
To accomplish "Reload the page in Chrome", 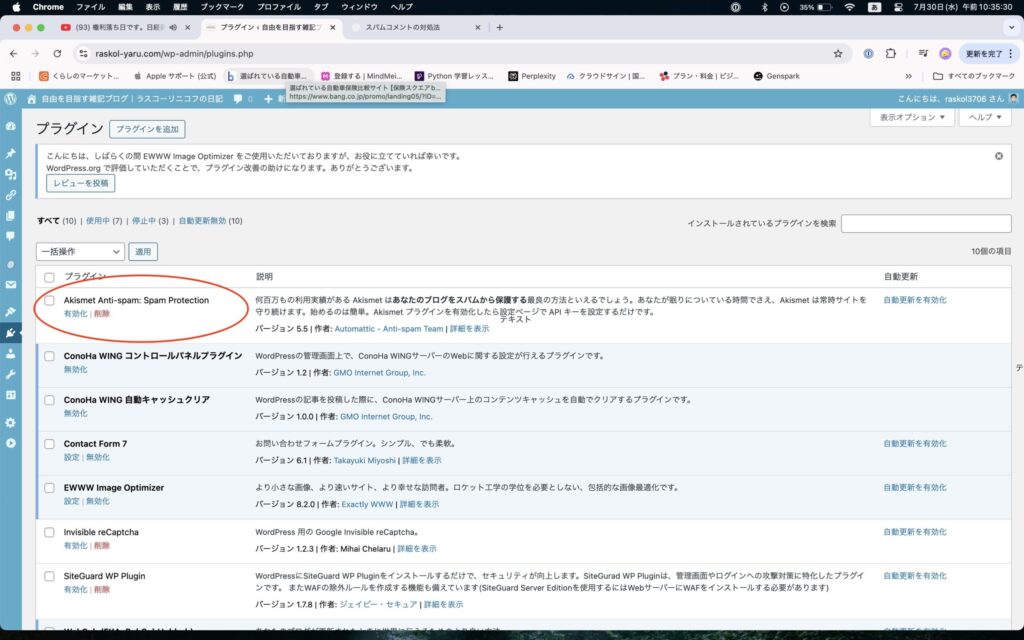I will [57, 54].
